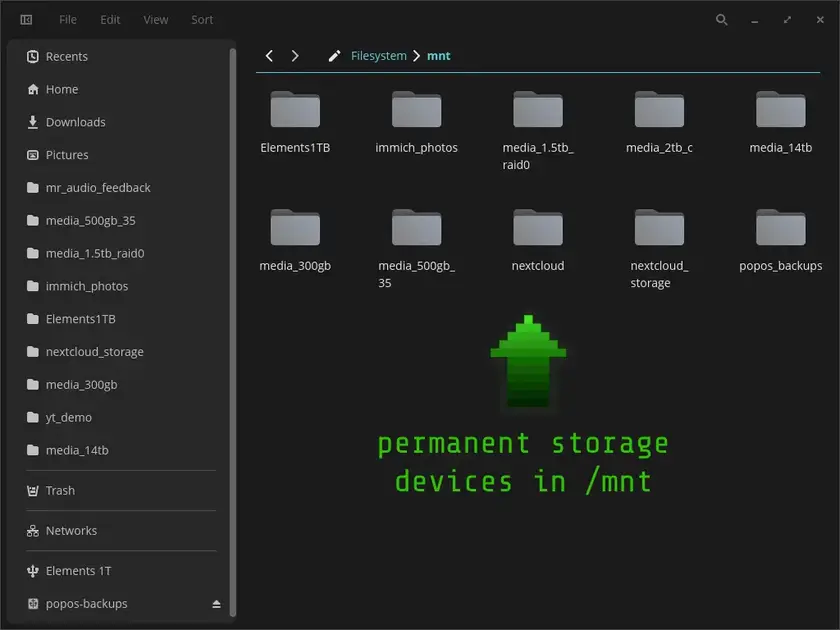The width and height of the screenshot is (840, 630).
Task: Click the folder icon beside yt_demo
Action: [33, 417]
